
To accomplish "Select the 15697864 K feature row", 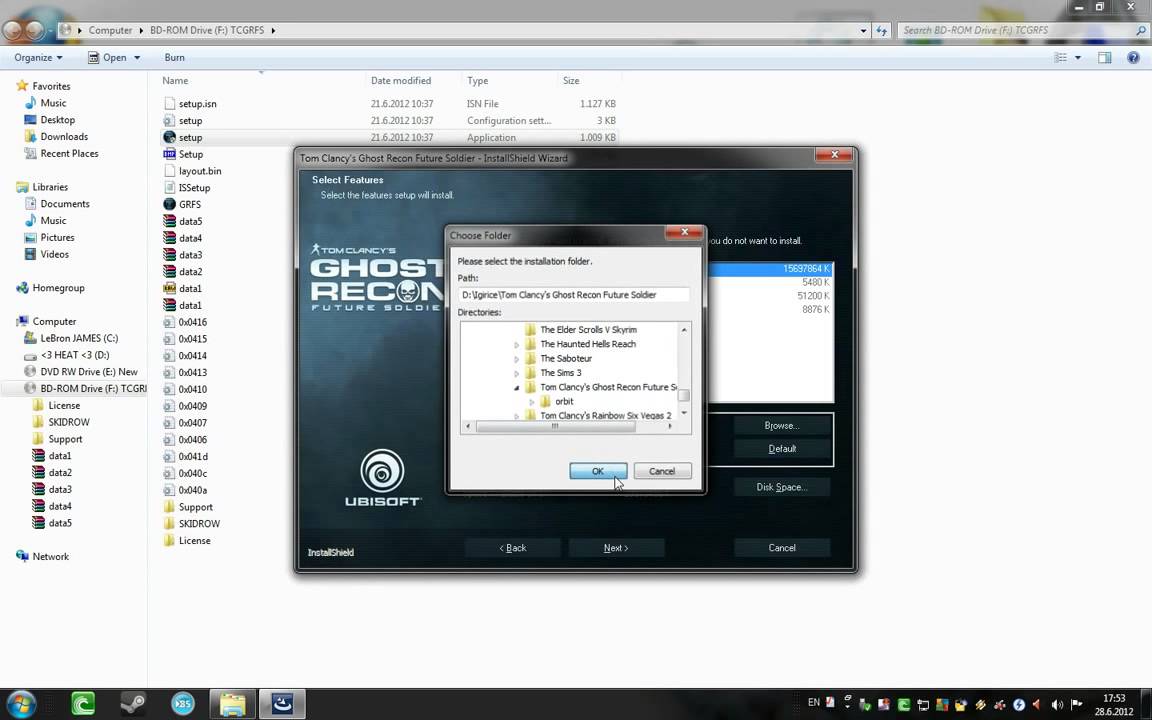I will [769, 269].
